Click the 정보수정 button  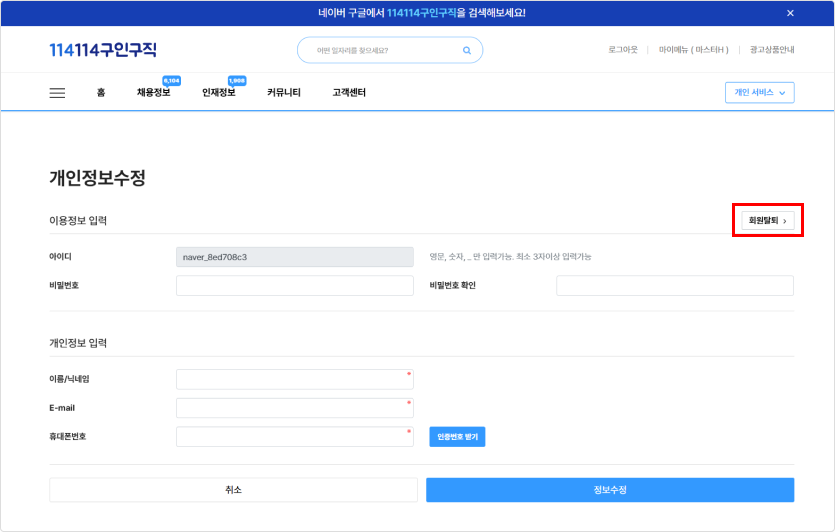point(610,490)
